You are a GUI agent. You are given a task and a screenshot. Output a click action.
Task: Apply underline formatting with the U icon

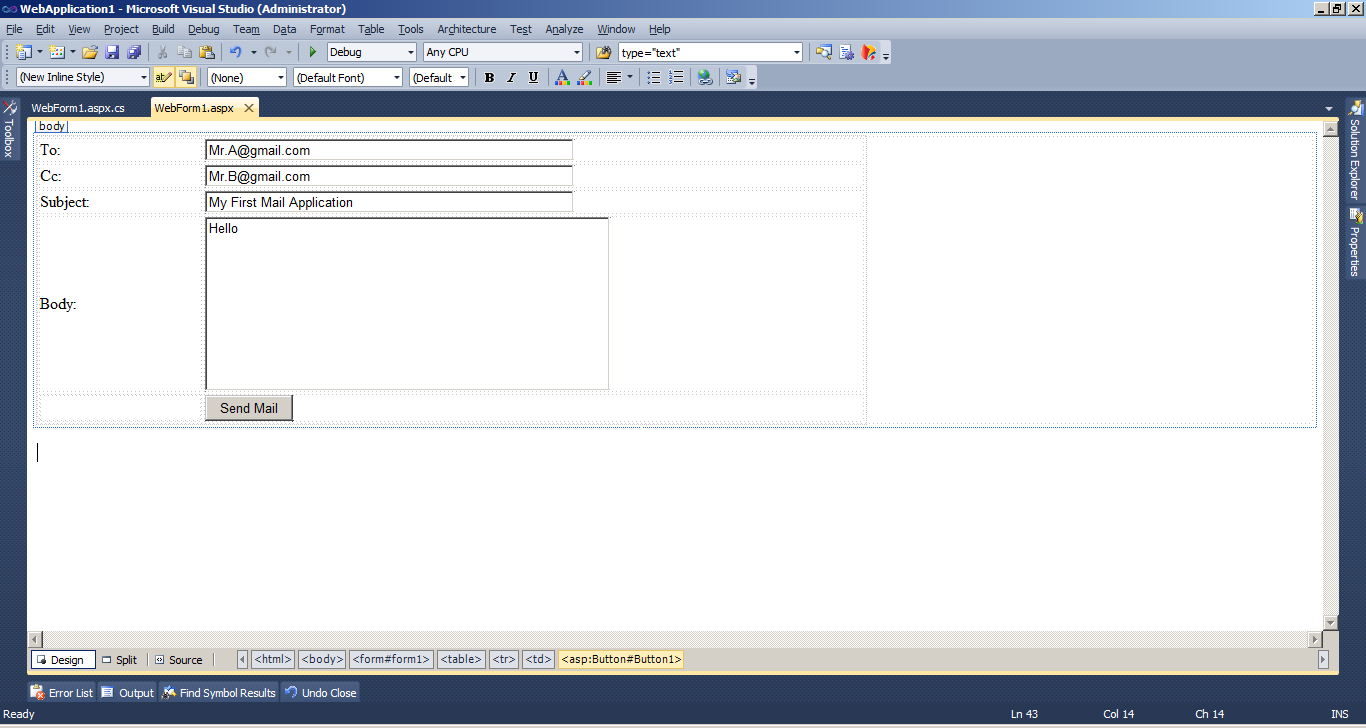(533, 77)
